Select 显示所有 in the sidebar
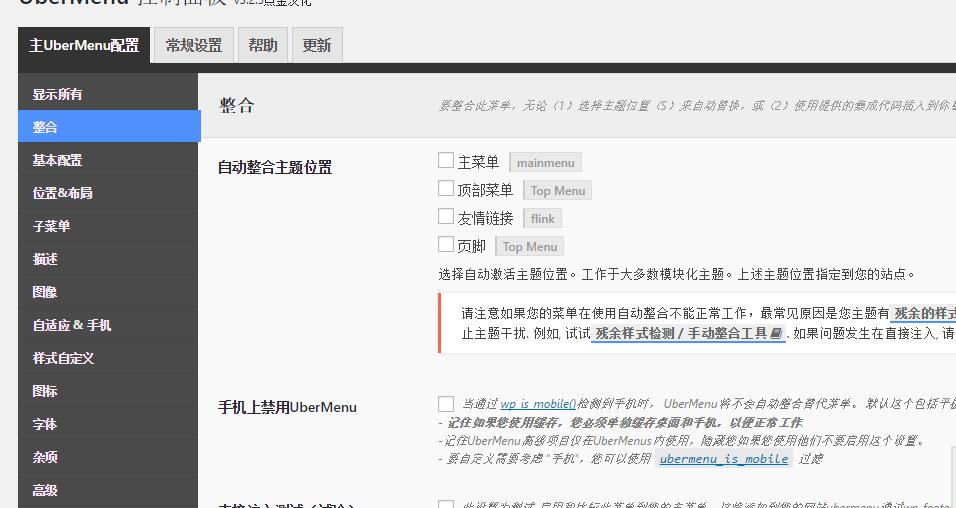Viewport: 956px width, 508px height. (x=109, y=94)
